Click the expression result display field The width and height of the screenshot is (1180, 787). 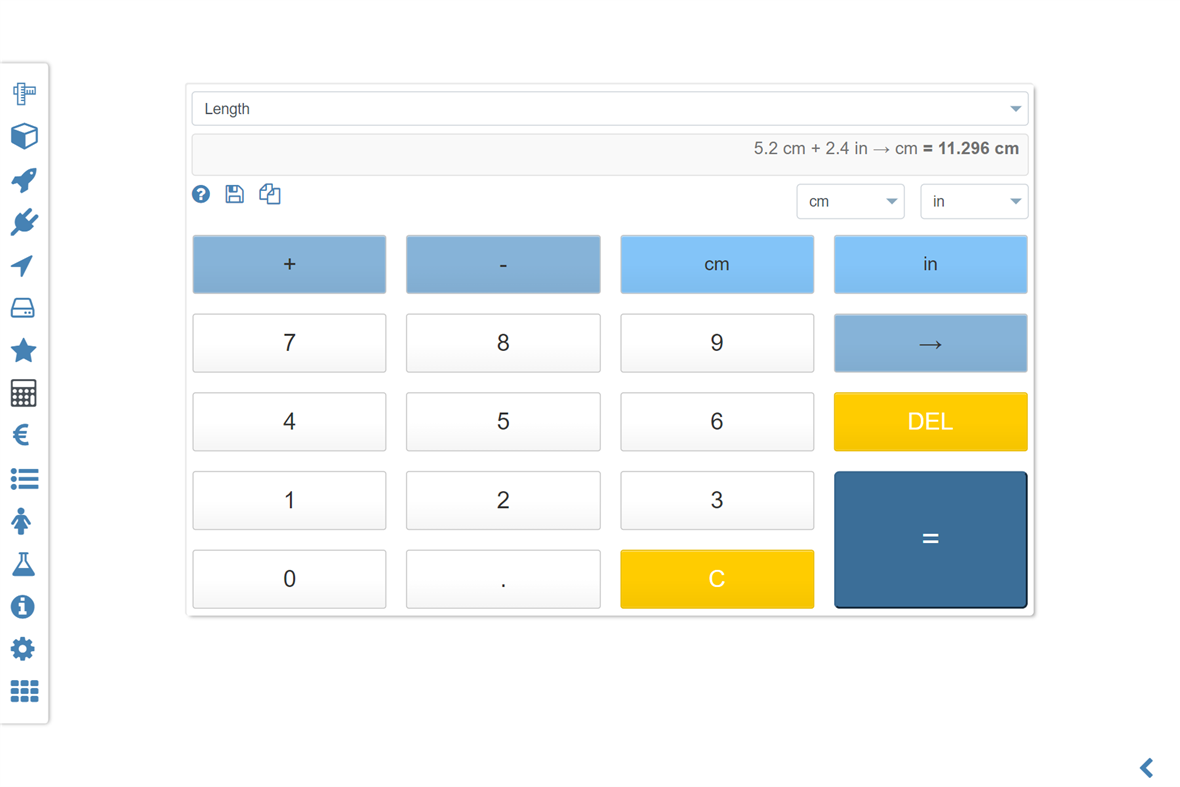pyautogui.click(x=610, y=154)
